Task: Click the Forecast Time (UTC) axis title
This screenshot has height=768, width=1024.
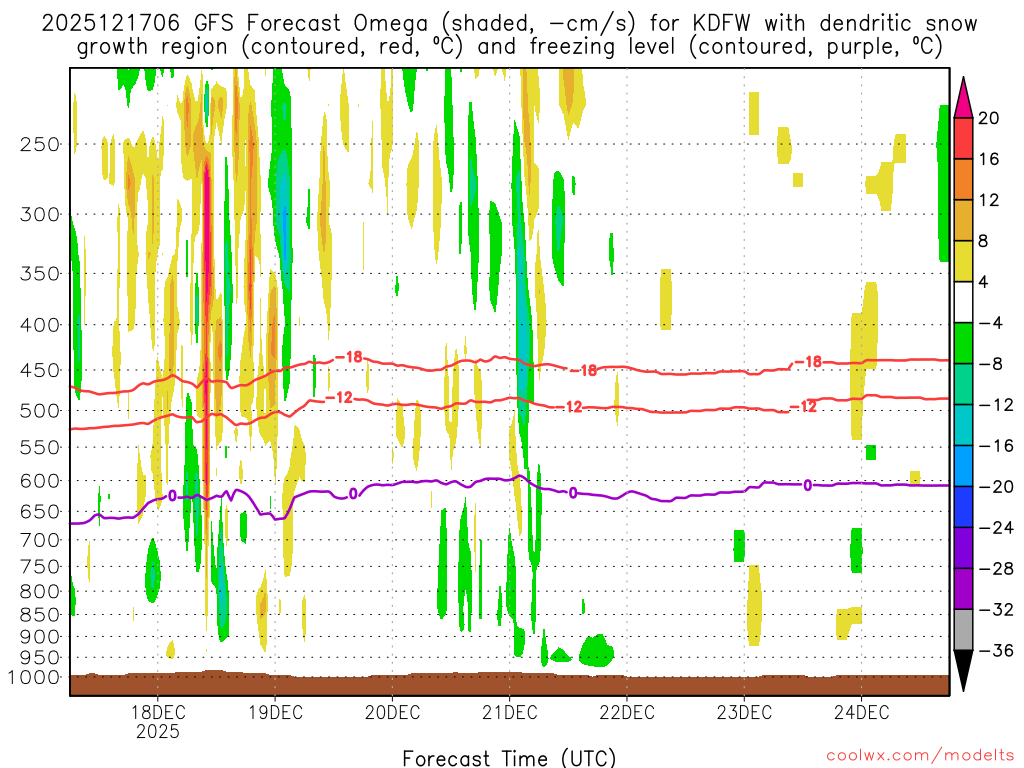Action: pos(509,757)
